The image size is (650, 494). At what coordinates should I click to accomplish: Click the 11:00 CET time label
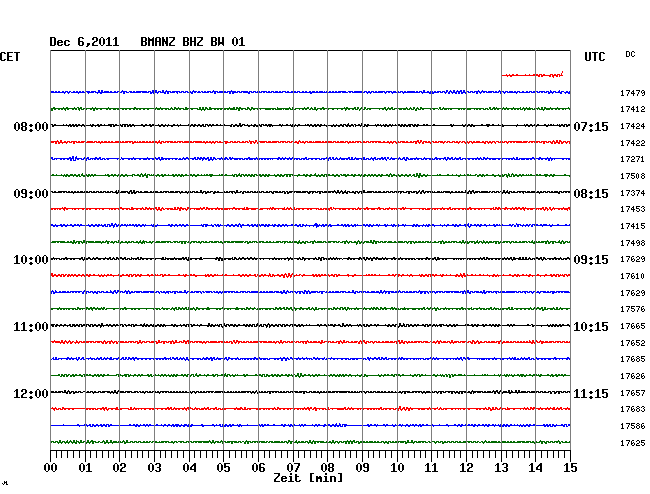pos(31,327)
